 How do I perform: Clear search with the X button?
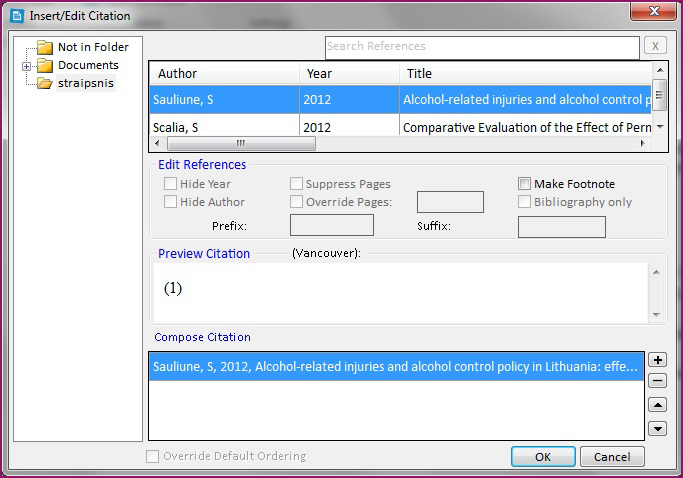655,46
